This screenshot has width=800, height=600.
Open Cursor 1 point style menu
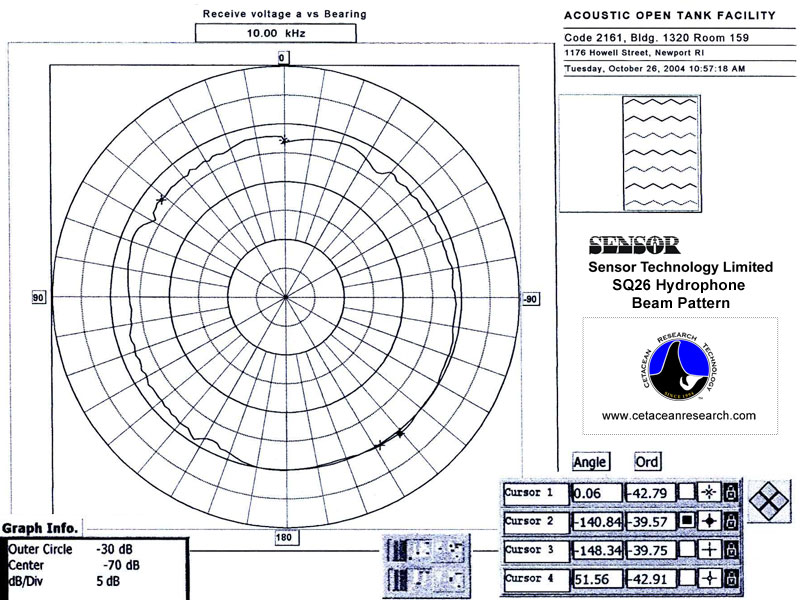pyautogui.click(x=709, y=493)
